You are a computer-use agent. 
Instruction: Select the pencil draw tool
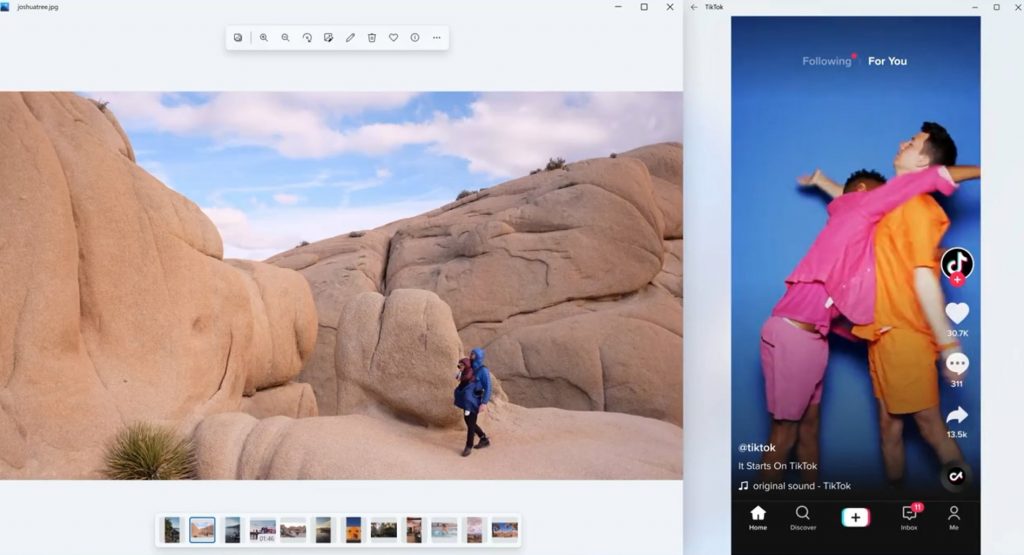[x=350, y=38]
